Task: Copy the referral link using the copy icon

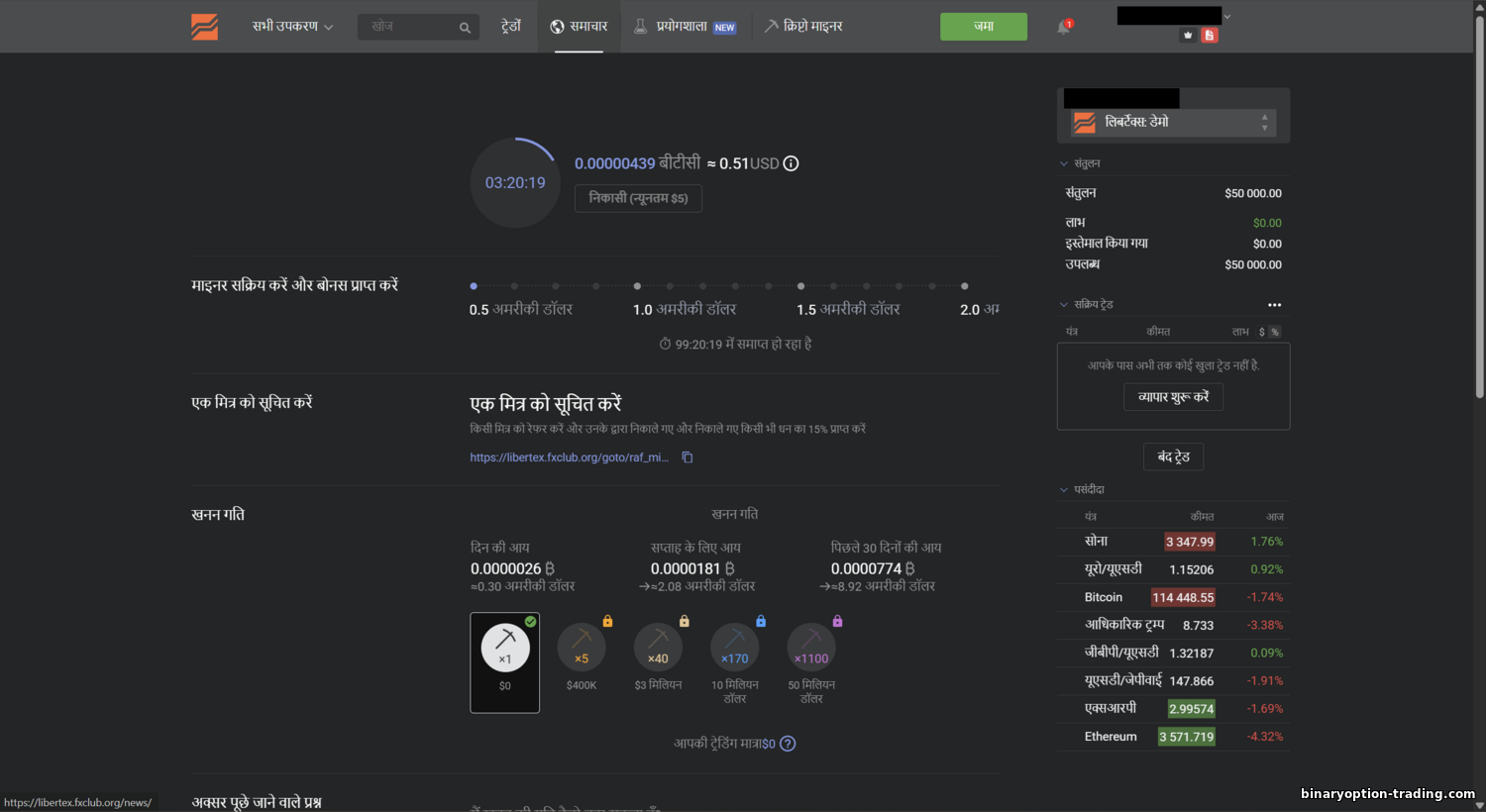Action: pyautogui.click(x=688, y=457)
